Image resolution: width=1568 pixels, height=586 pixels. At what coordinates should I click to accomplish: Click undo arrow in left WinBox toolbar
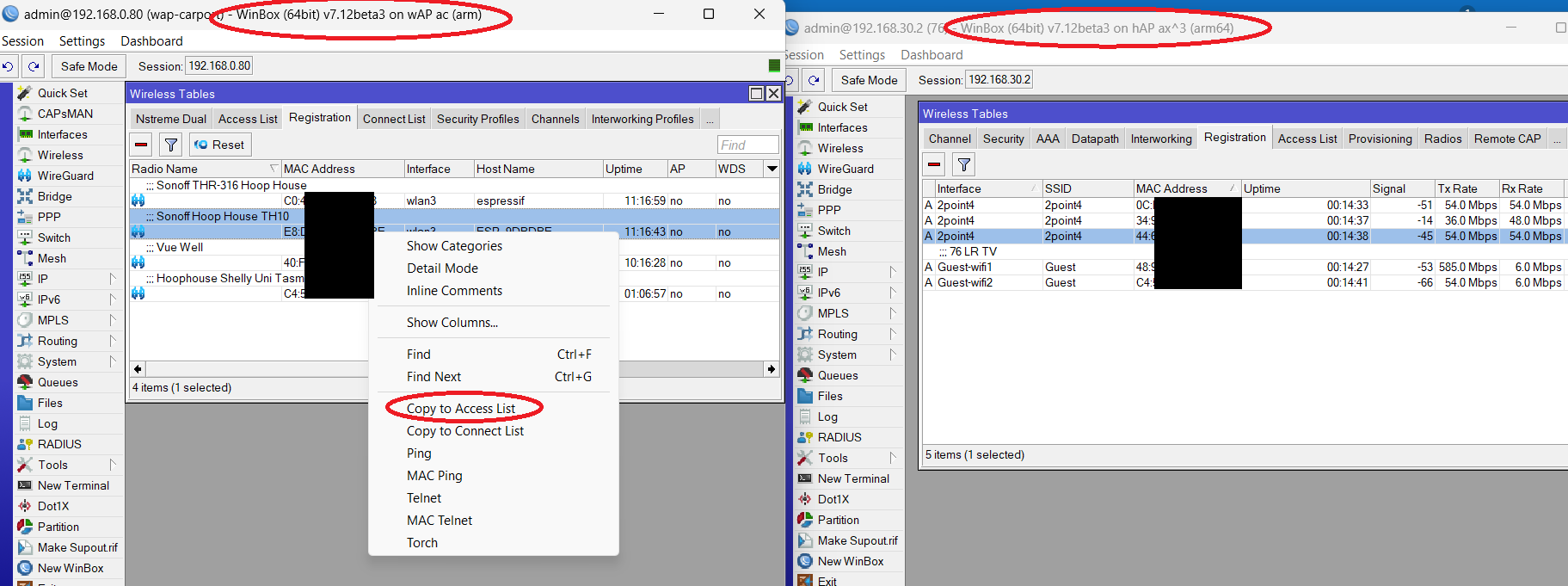pyautogui.click(x=8, y=66)
